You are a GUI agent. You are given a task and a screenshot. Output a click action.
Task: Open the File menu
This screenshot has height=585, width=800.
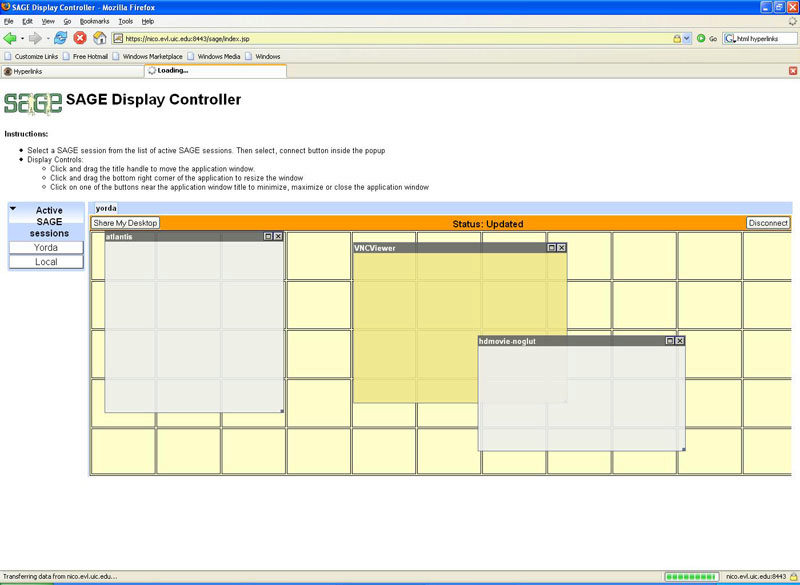9,21
